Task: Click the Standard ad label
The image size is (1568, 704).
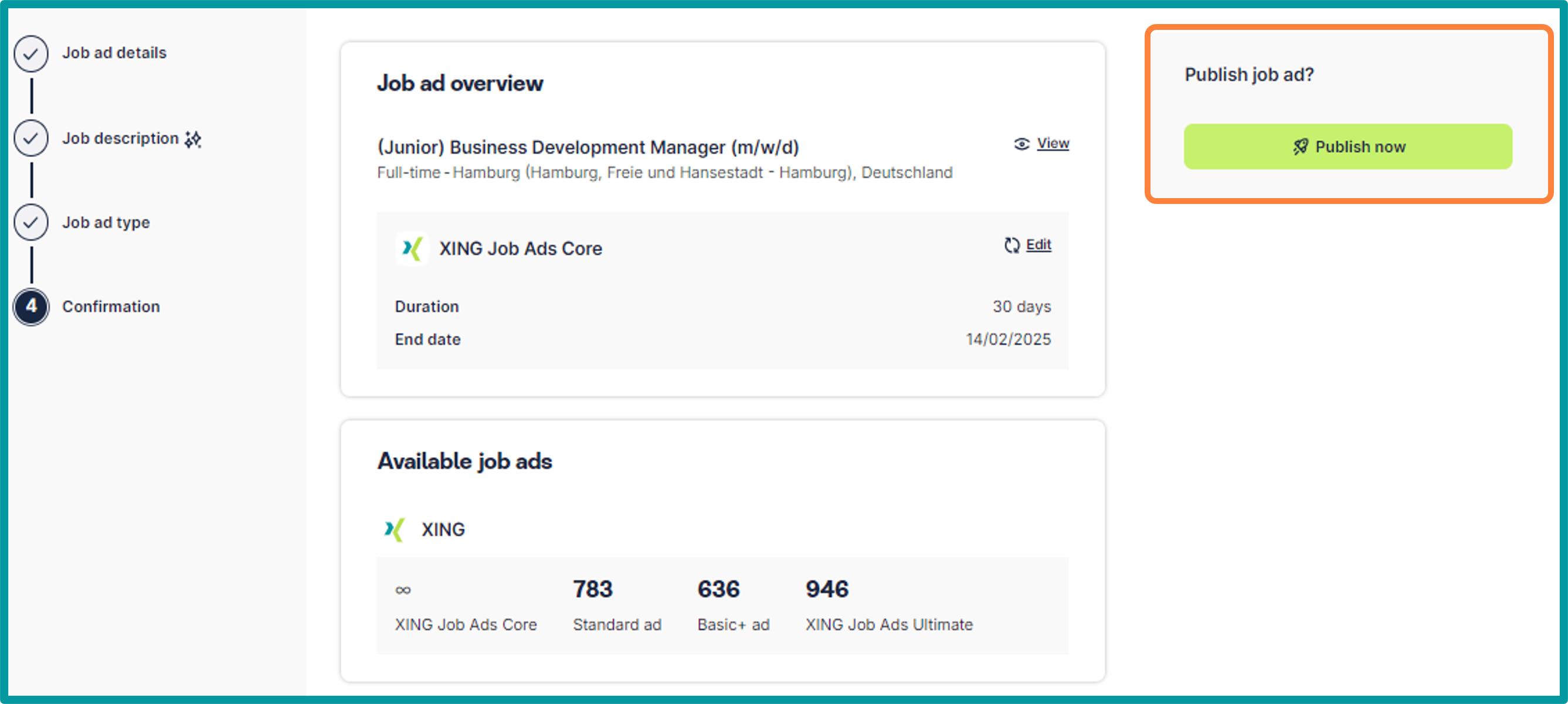Action: (x=617, y=625)
